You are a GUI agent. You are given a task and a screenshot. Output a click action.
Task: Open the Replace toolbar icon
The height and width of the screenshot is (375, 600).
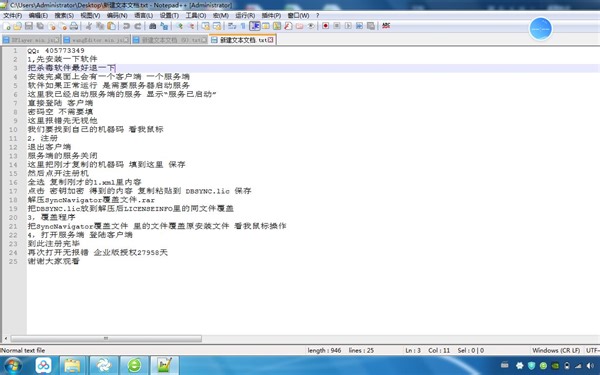[x=164, y=26]
